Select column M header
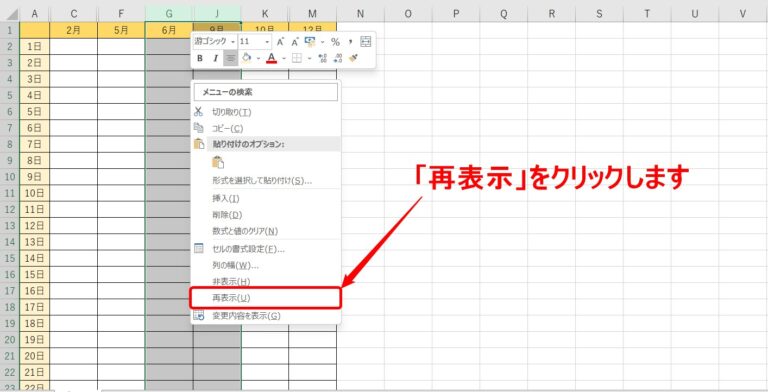 pyautogui.click(x=312, y=14)
